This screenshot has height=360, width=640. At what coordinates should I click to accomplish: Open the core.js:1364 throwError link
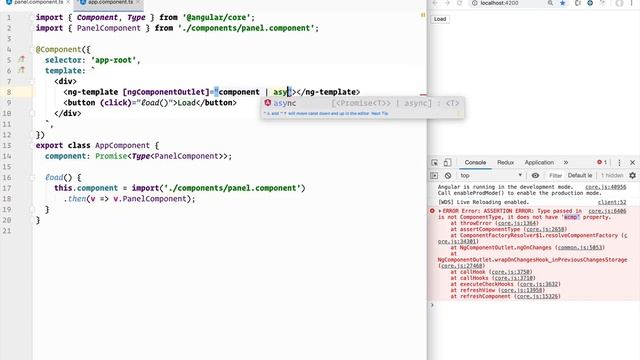[516, 223]
